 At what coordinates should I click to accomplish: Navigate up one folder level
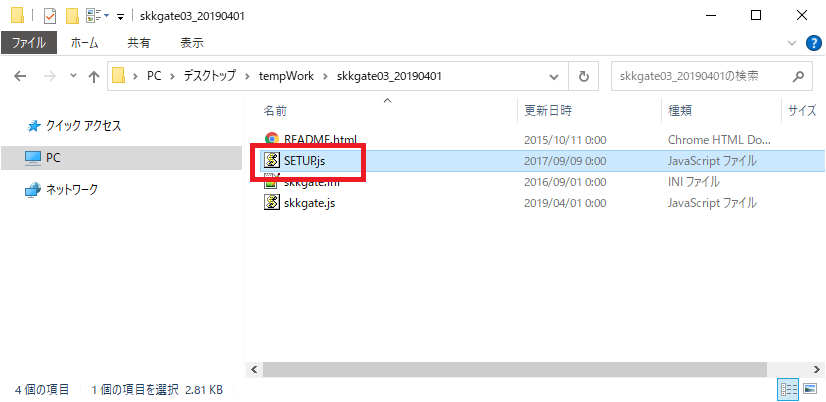coord(94,77)
